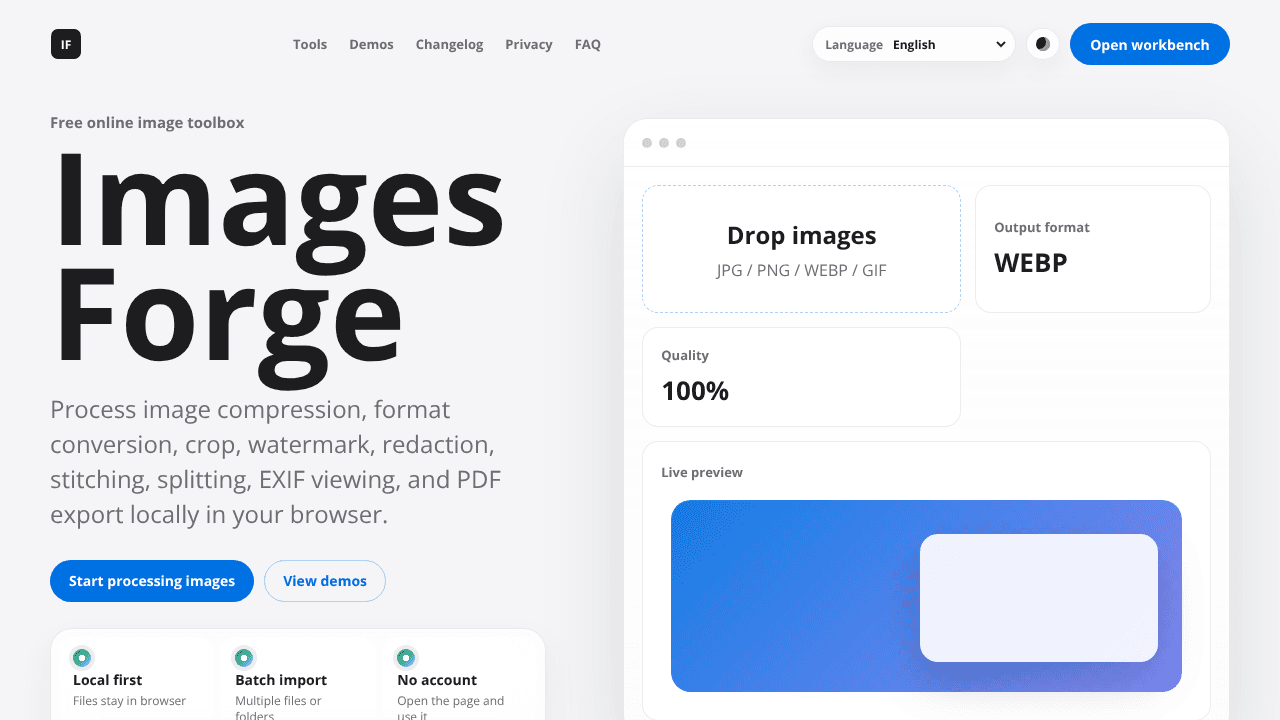The image size is (1280, 720).
Task: Click the Drop images upload area
Action: pos(801,249)
